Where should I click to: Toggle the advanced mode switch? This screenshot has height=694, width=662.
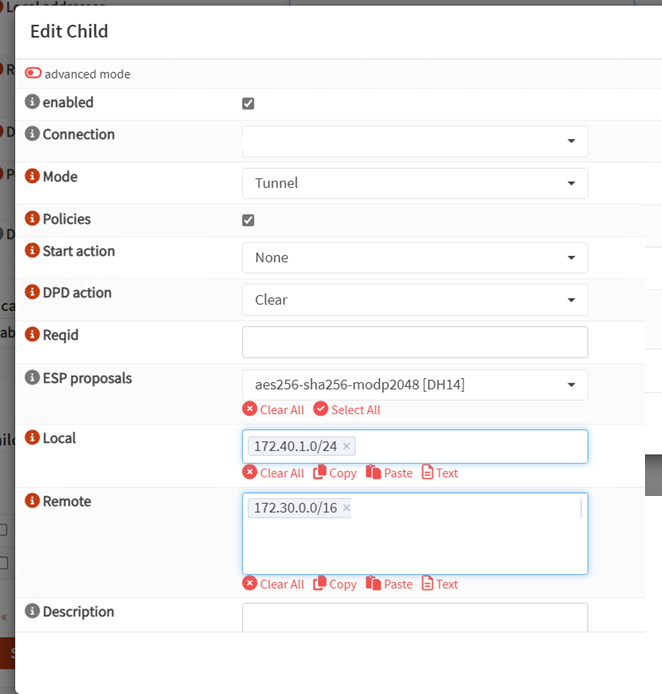coord(34,74)
